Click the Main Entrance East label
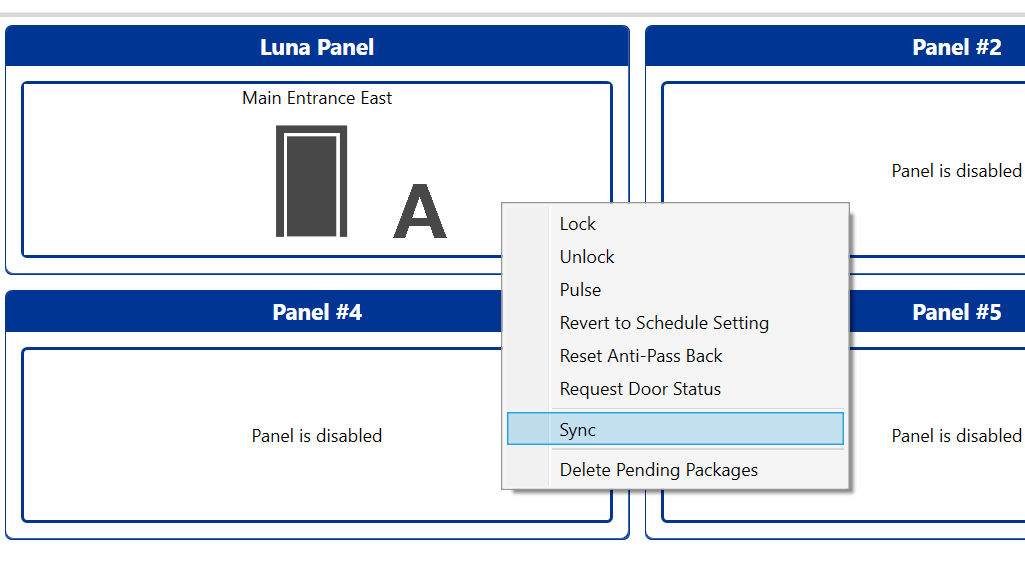This screenshot has height=575, width=1025. tap(317, 98)
